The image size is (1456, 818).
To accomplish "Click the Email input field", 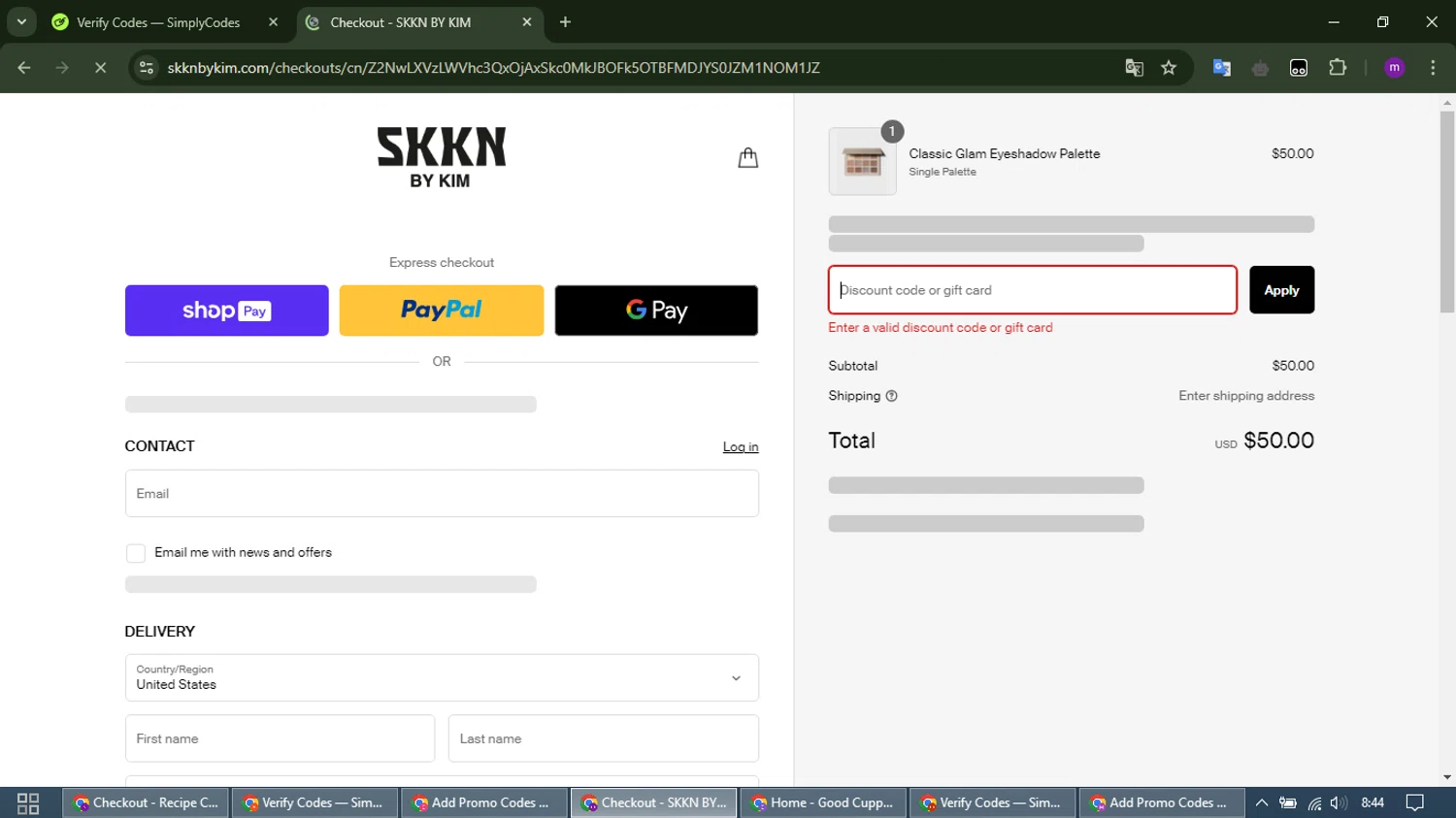I will click(x=442, y=494).
